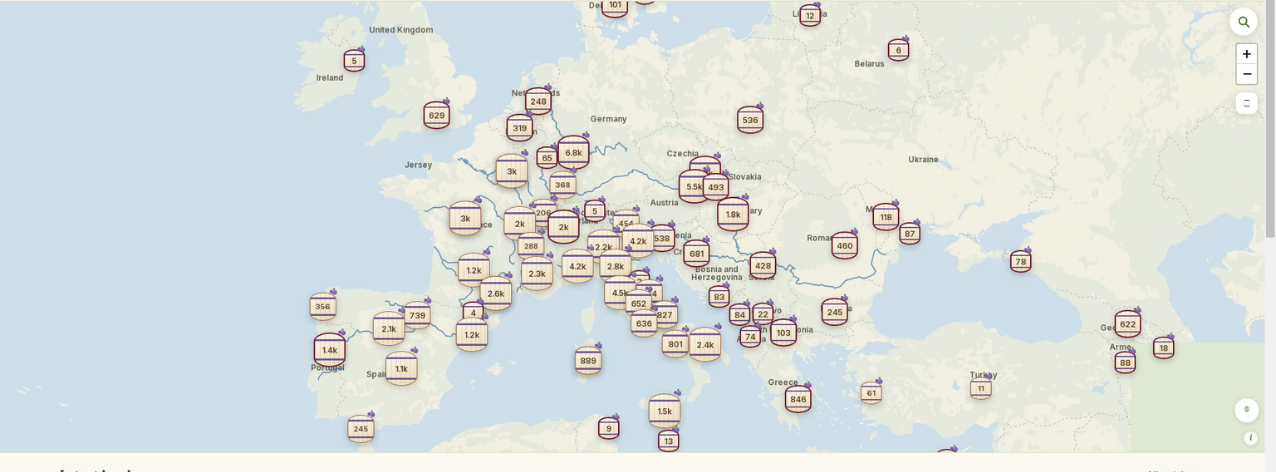Open the map search magnifier
The height and width of the screenshot is (472, 1276).
pos(1243,22)
